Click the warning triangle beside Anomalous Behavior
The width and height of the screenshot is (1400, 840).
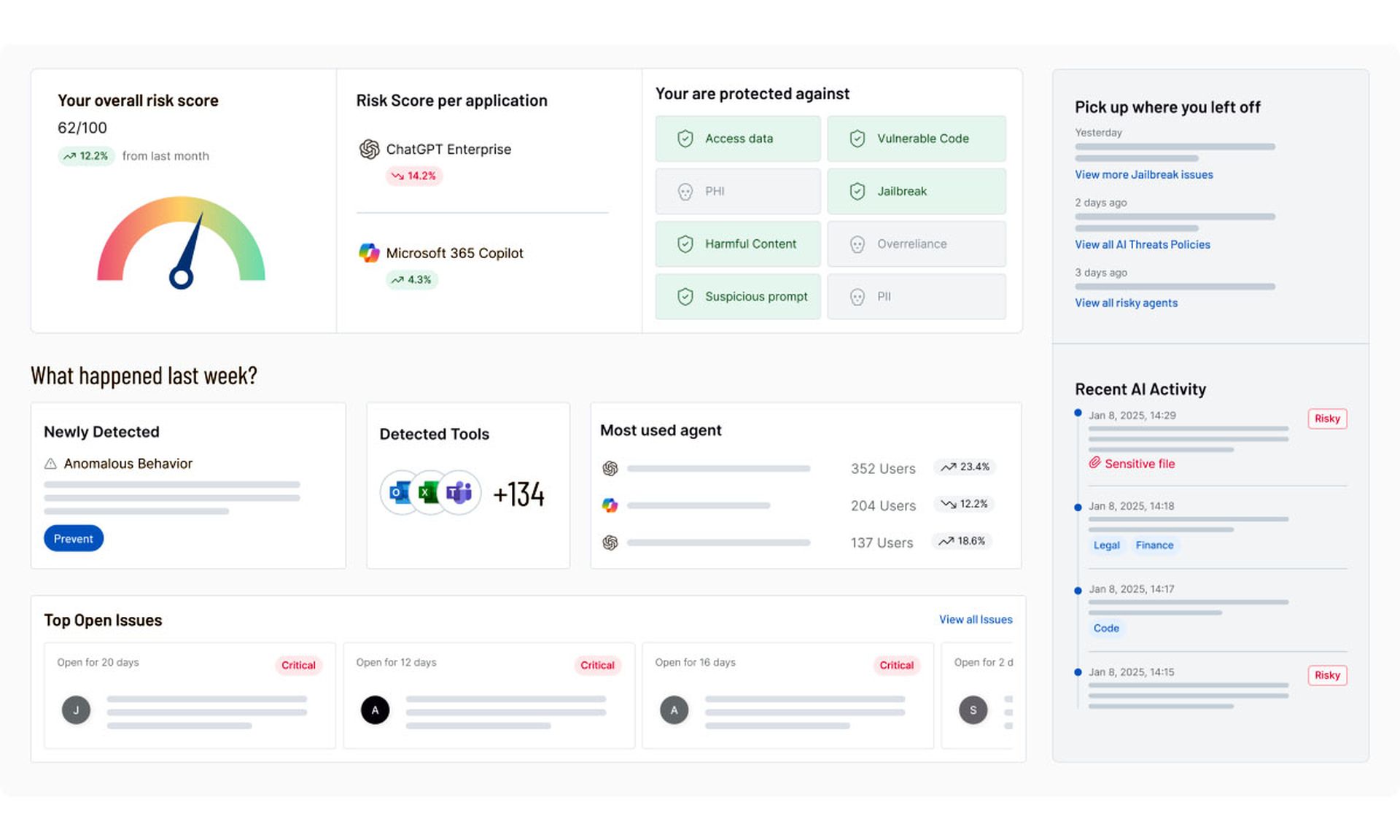50,464
